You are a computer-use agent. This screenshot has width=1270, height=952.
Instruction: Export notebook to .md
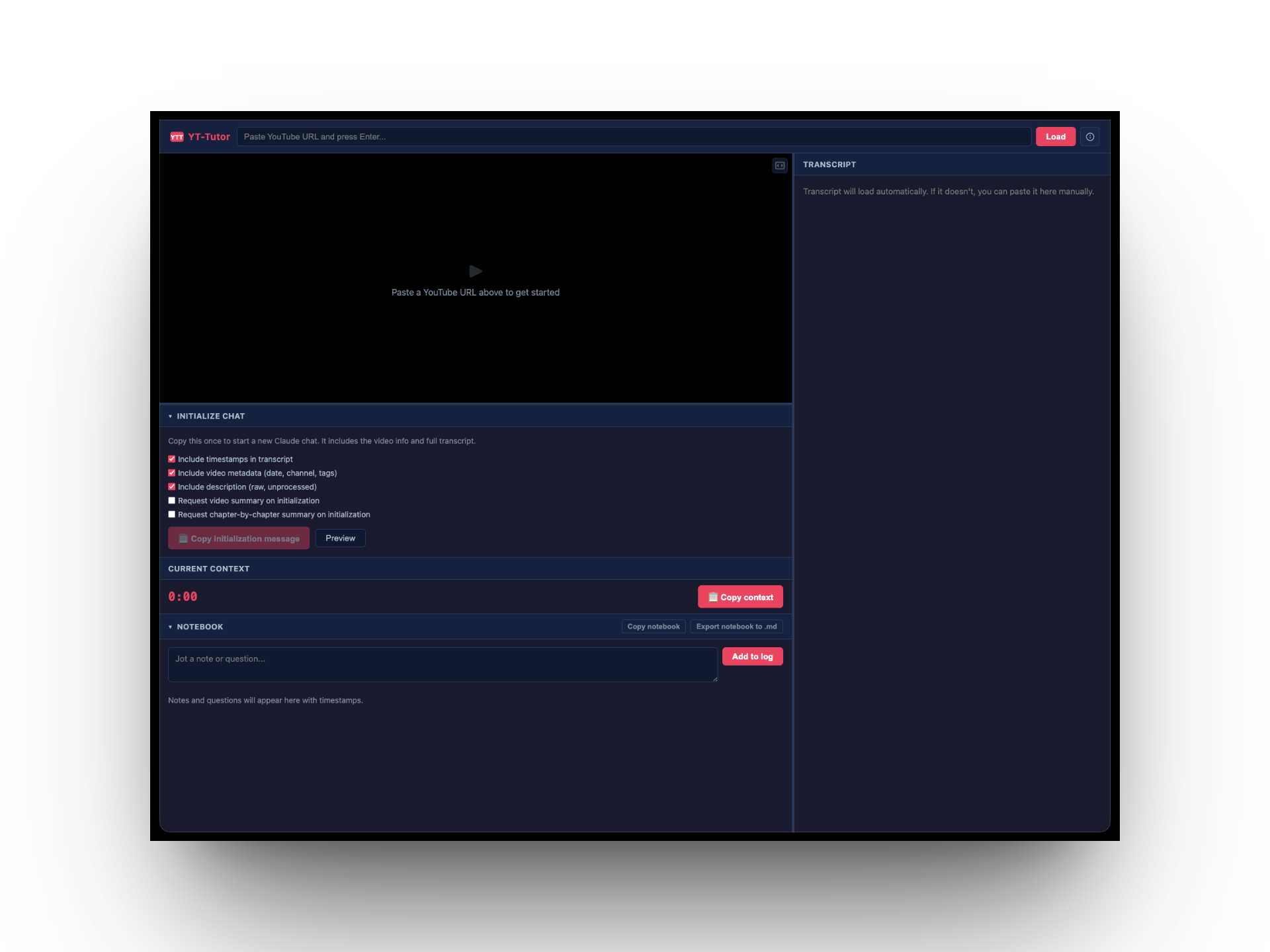(x=736, y=626)
